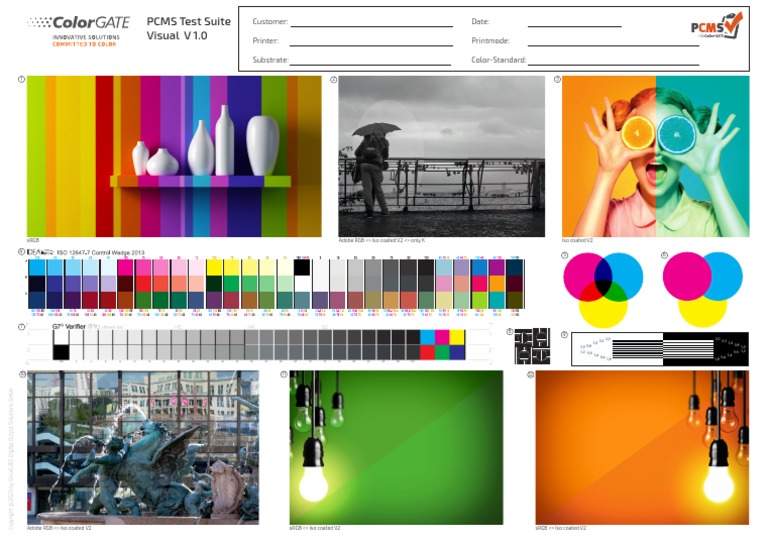Click the PCMS checkmark logo
Screen dimensions: 768x543
[x=716, y=25]
